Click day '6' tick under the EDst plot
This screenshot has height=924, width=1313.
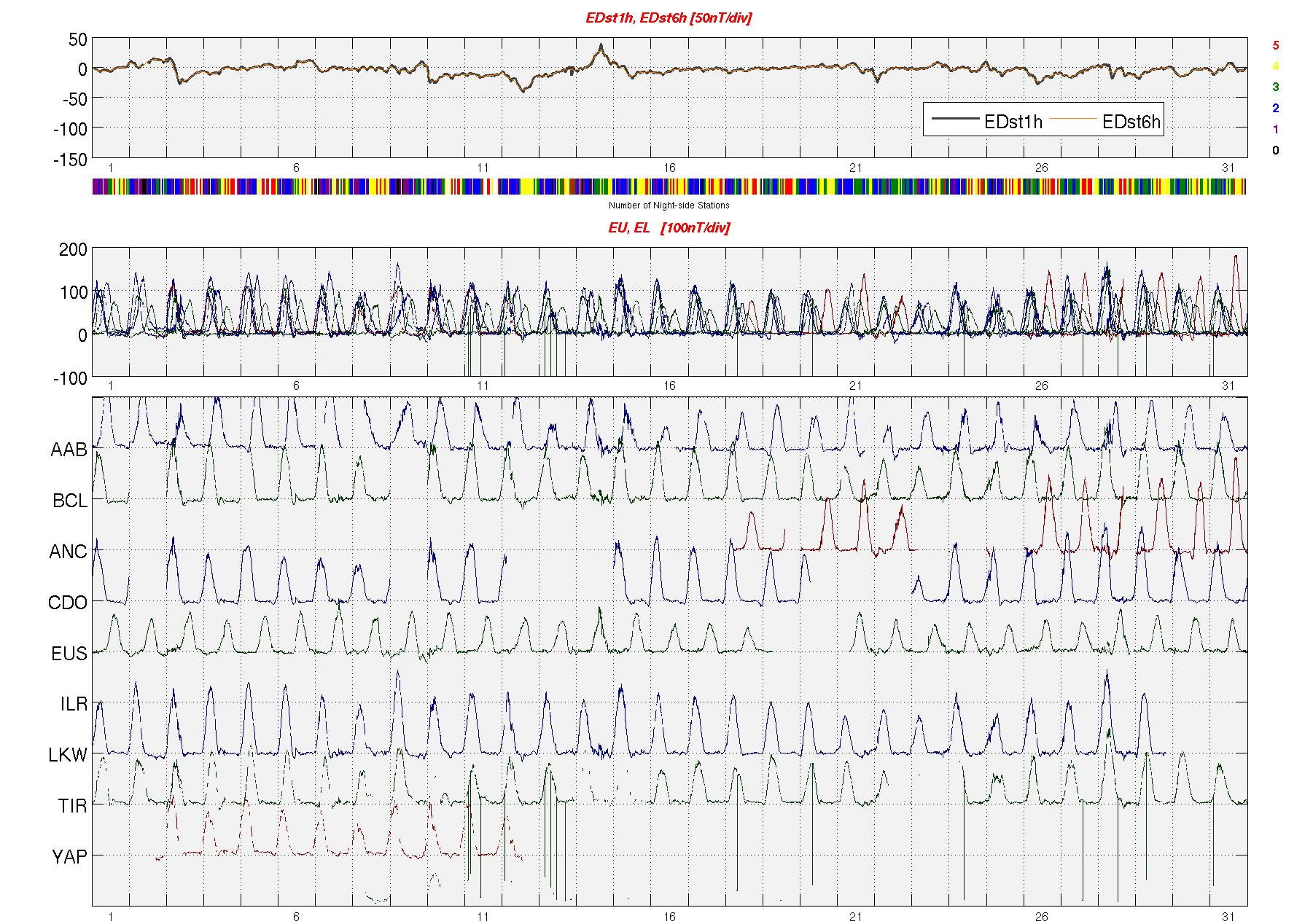pos(296,168)
